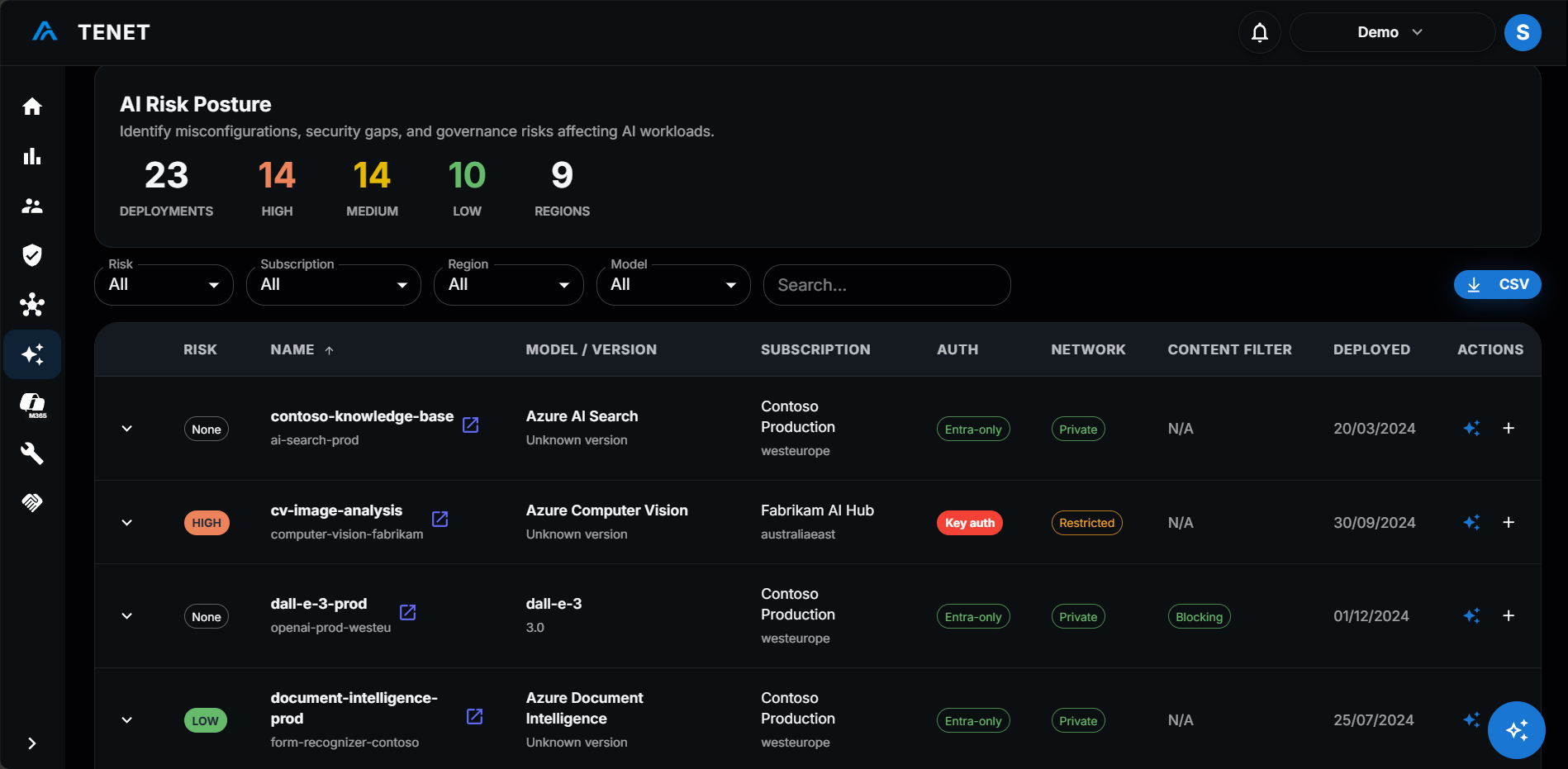Click plus action for cv-image-analysis row
The image size is (1568, 769).
1509,522
